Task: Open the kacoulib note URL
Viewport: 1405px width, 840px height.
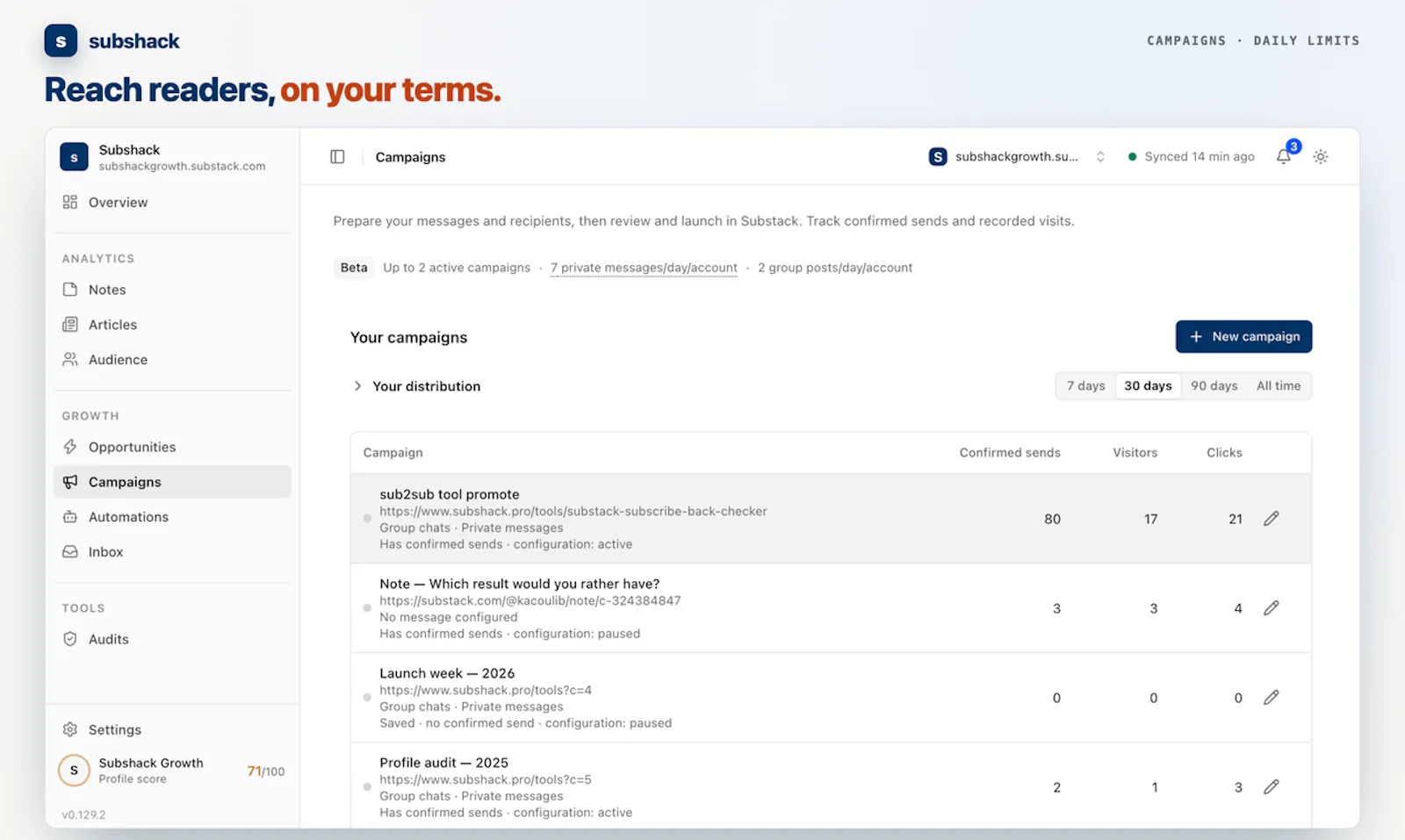Action: pos(530,600)
